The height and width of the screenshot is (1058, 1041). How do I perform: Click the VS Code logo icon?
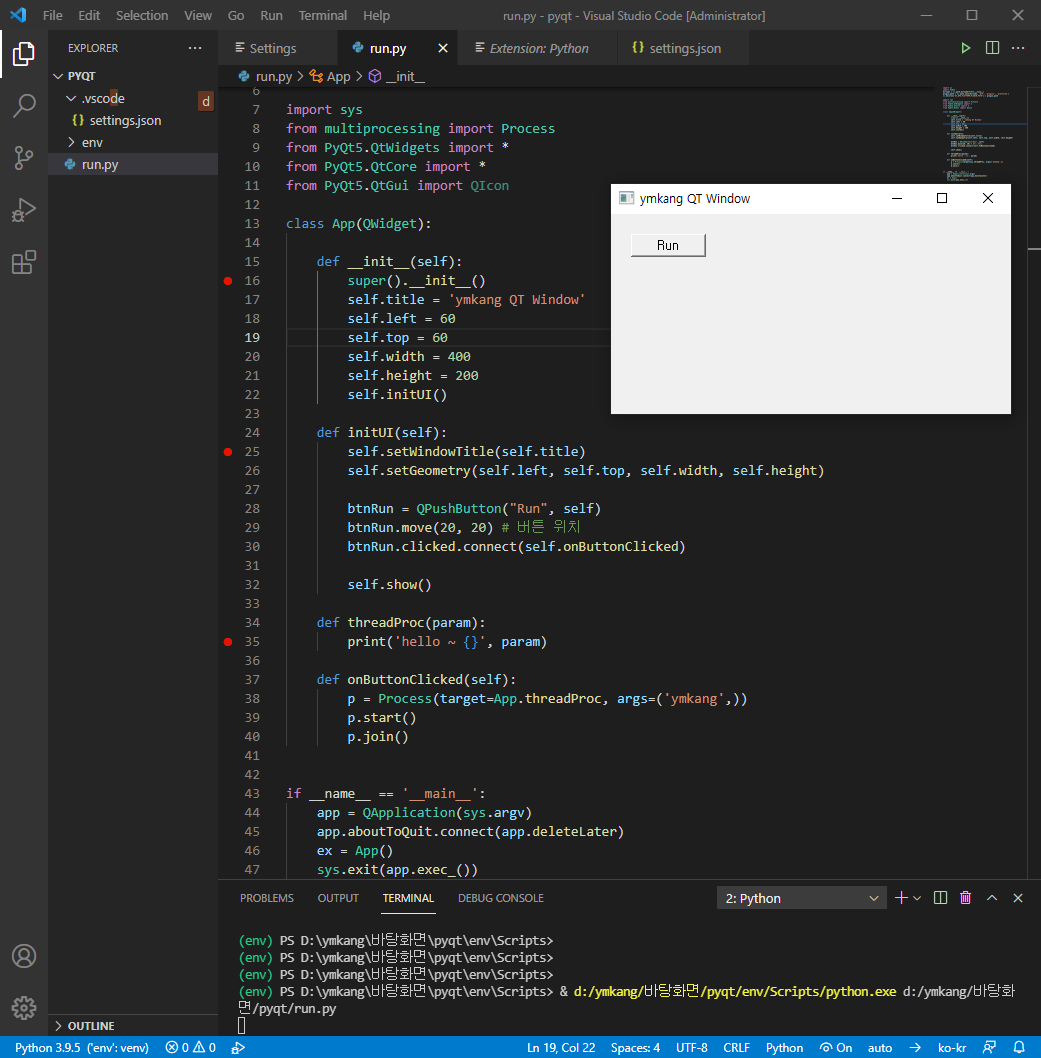[18, 15]
